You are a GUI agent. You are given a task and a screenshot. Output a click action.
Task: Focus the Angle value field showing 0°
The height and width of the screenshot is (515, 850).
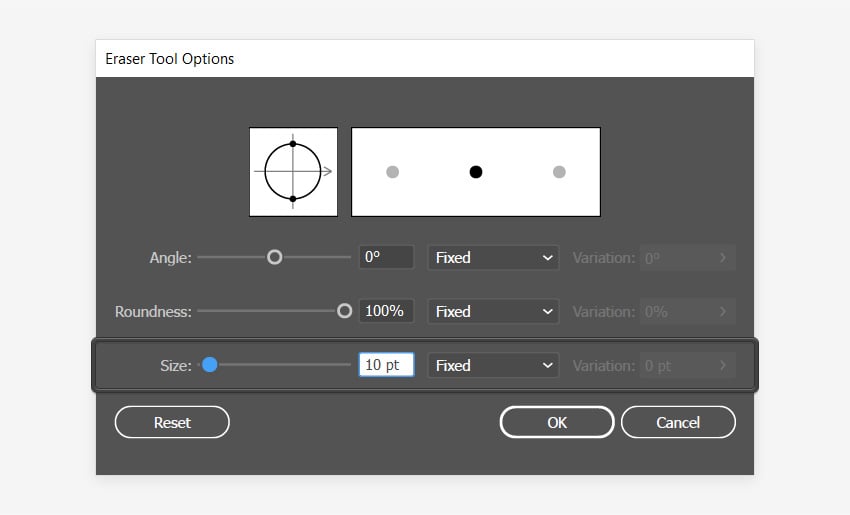tap(386, 257)
